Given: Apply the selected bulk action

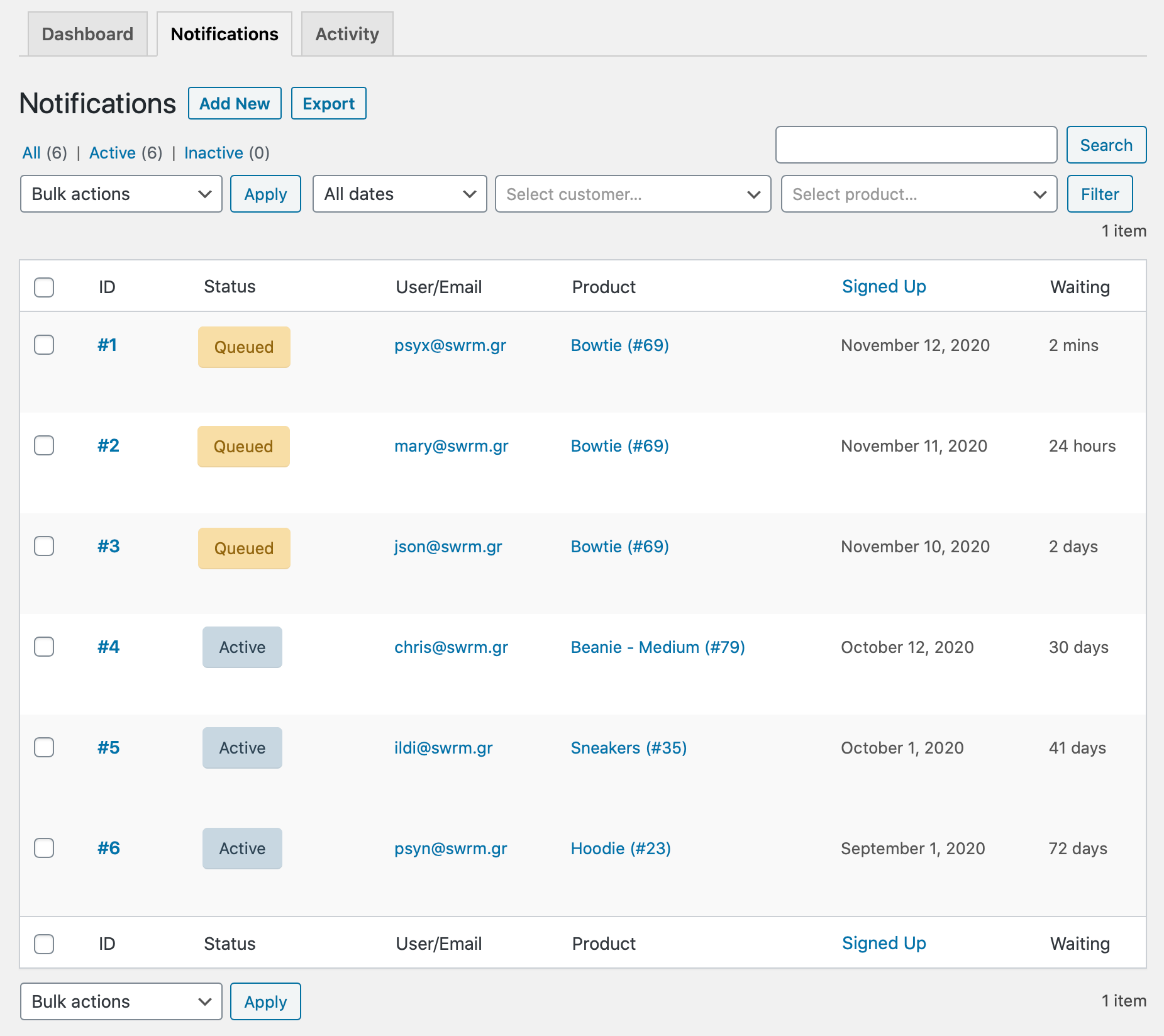Looking at the screenshot, I should point(265,194).
